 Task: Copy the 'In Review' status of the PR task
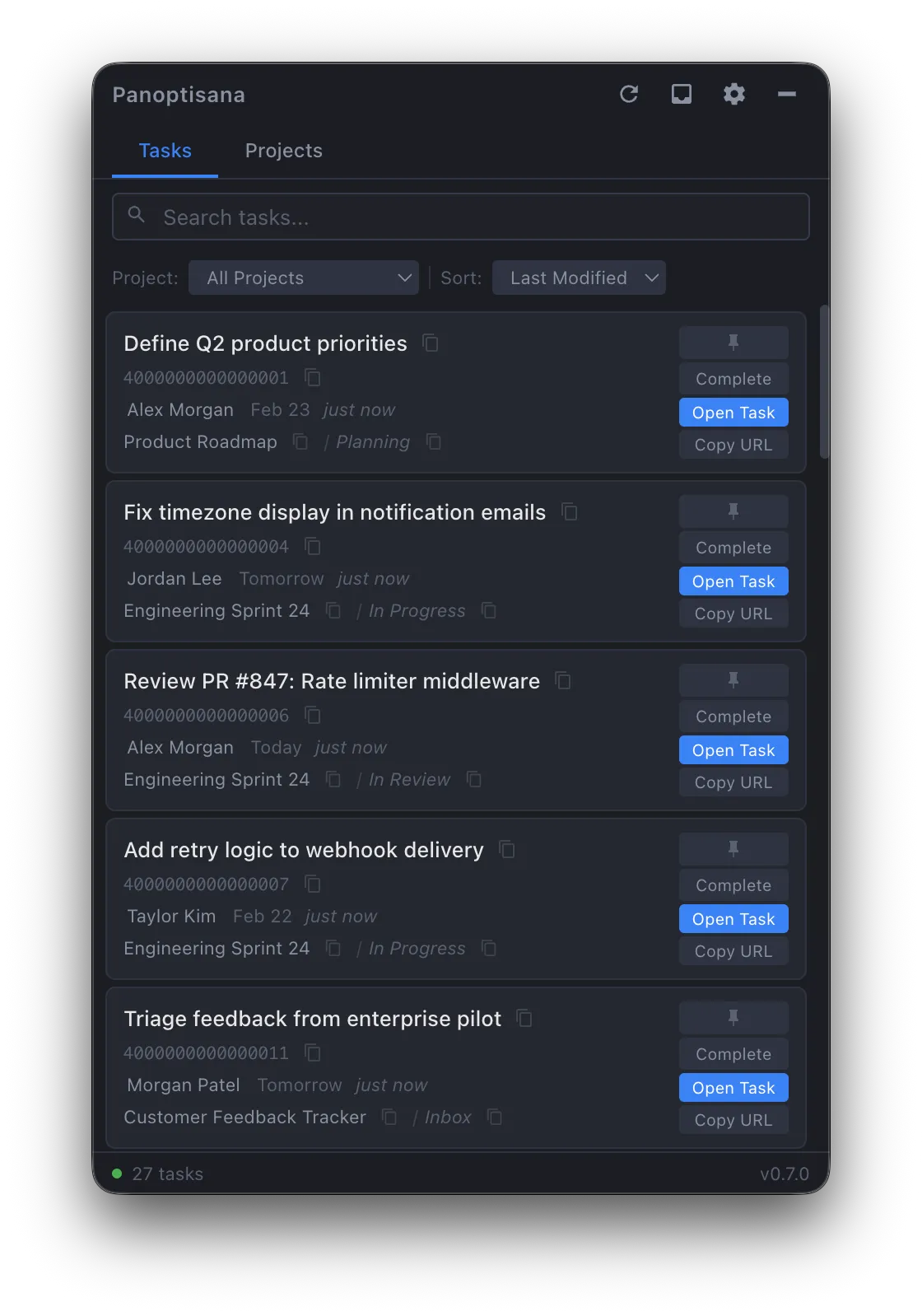(473, 779)
